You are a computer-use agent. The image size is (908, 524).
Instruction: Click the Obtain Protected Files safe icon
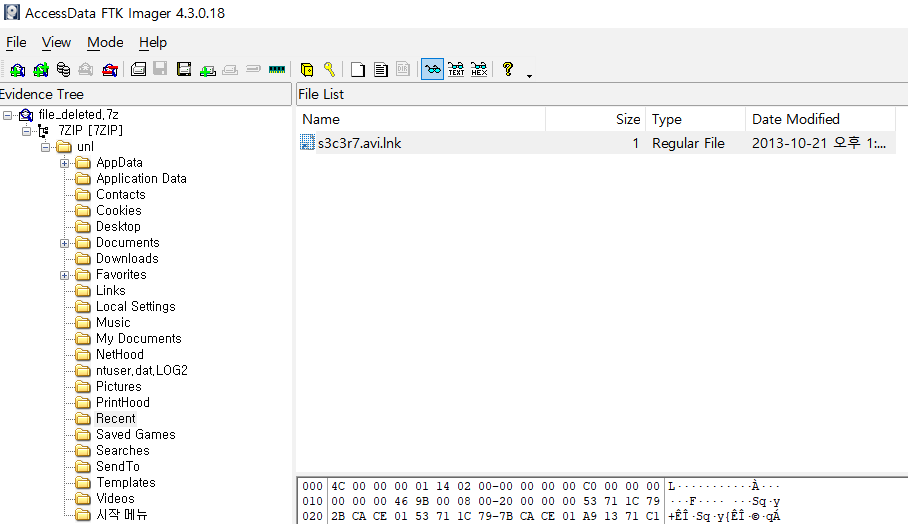(307, 69)
